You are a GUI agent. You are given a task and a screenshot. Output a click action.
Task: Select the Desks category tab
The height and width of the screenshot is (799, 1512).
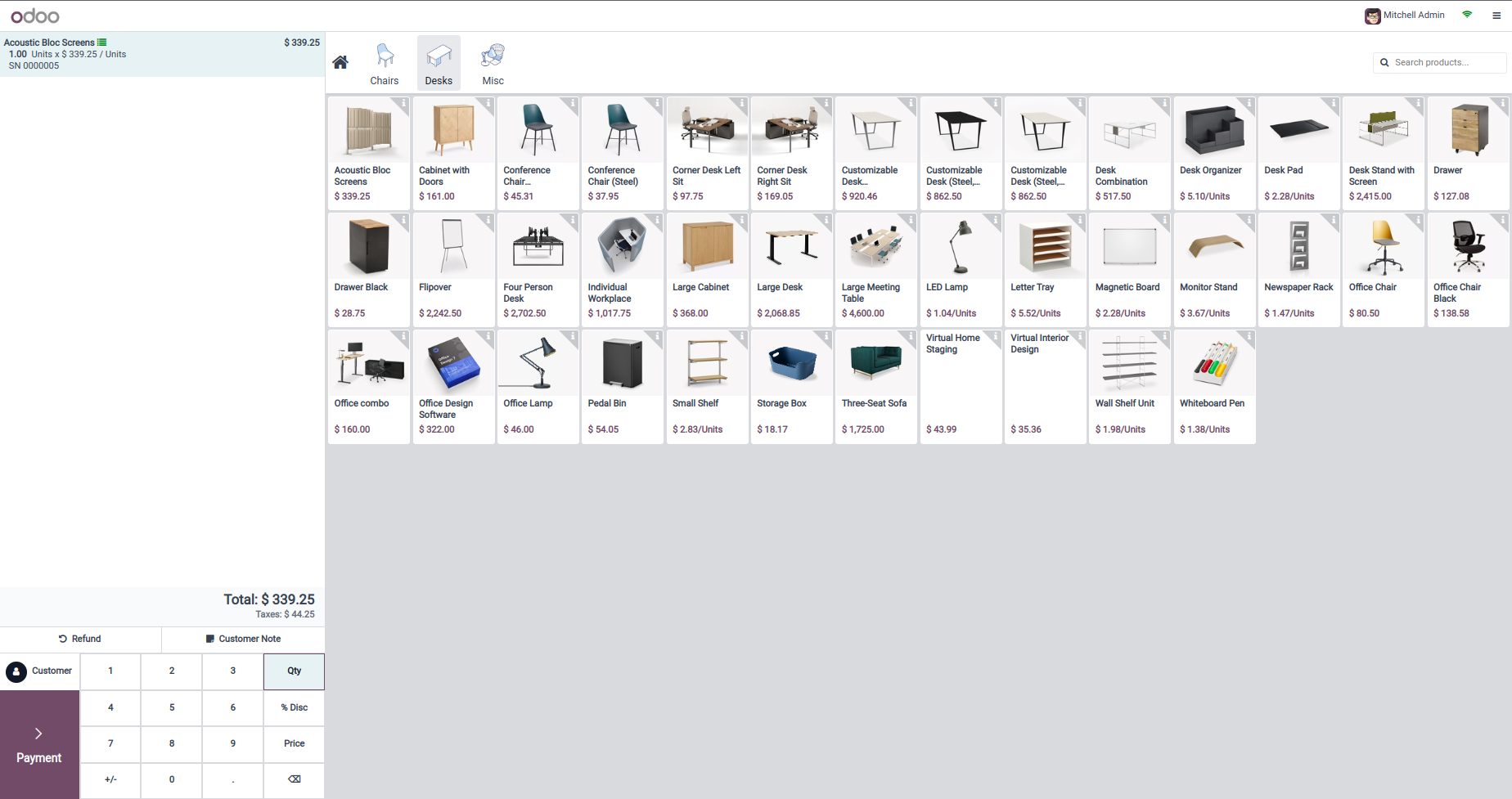click(439, 63)
